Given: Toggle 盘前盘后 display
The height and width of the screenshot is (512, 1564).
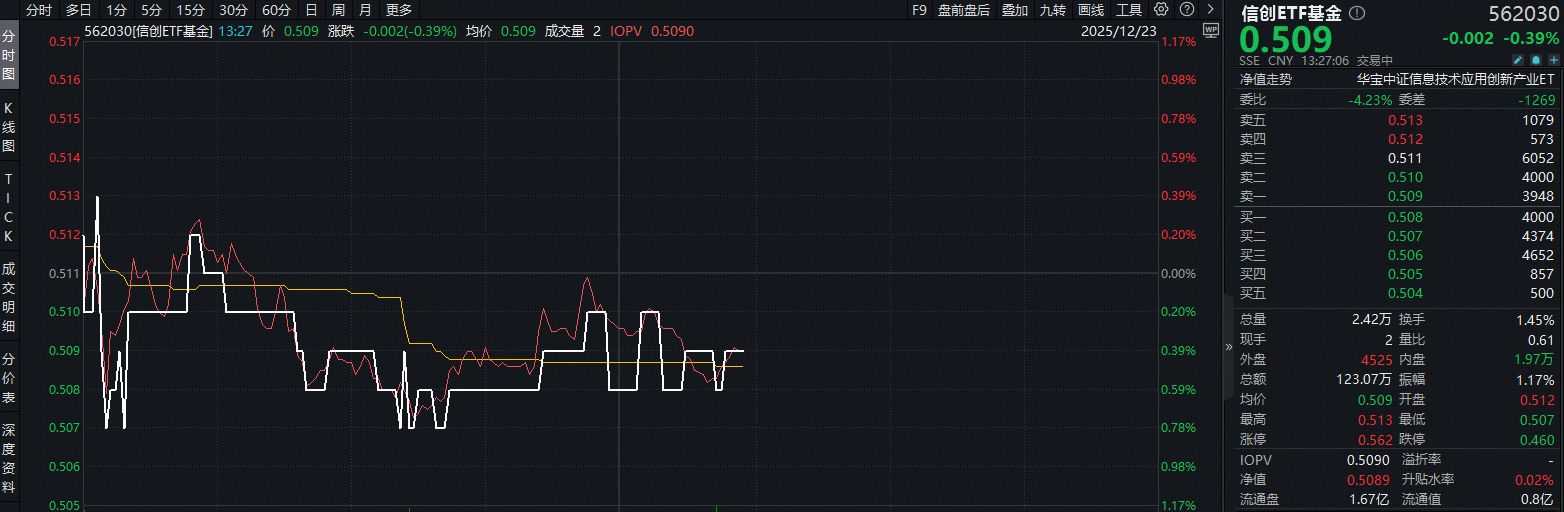Looking at the screenshot, I should (963, 10).
